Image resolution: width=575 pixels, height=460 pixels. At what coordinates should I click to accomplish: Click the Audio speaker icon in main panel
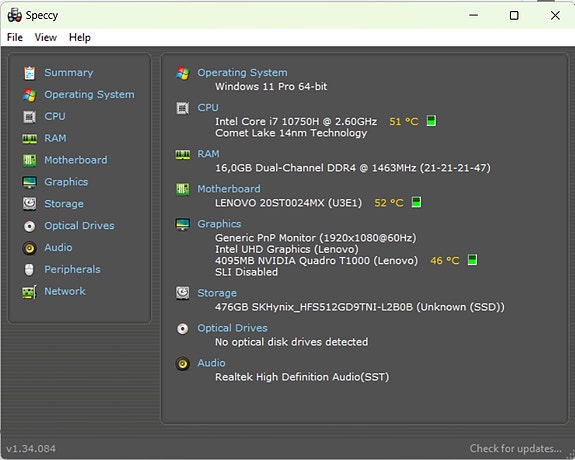[183, 364]
